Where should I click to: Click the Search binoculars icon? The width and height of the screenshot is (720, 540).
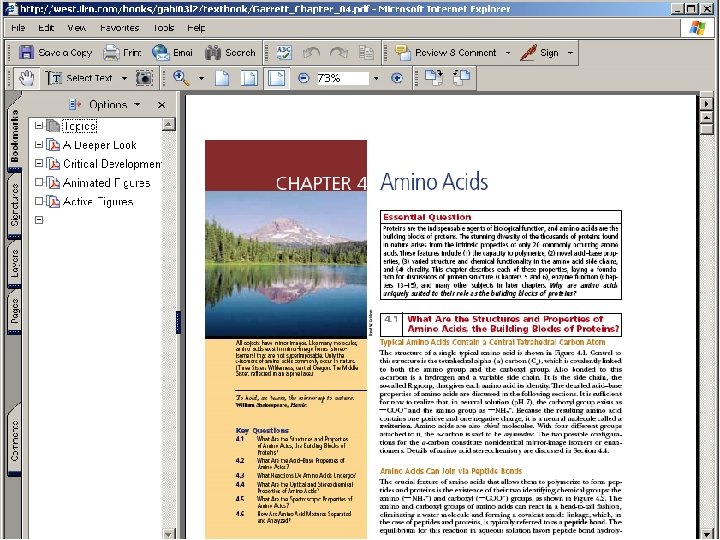tap(213, 53)
